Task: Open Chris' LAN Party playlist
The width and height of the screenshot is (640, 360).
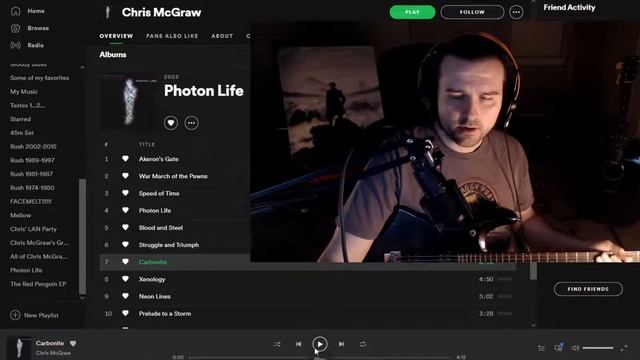Action: 33,229
